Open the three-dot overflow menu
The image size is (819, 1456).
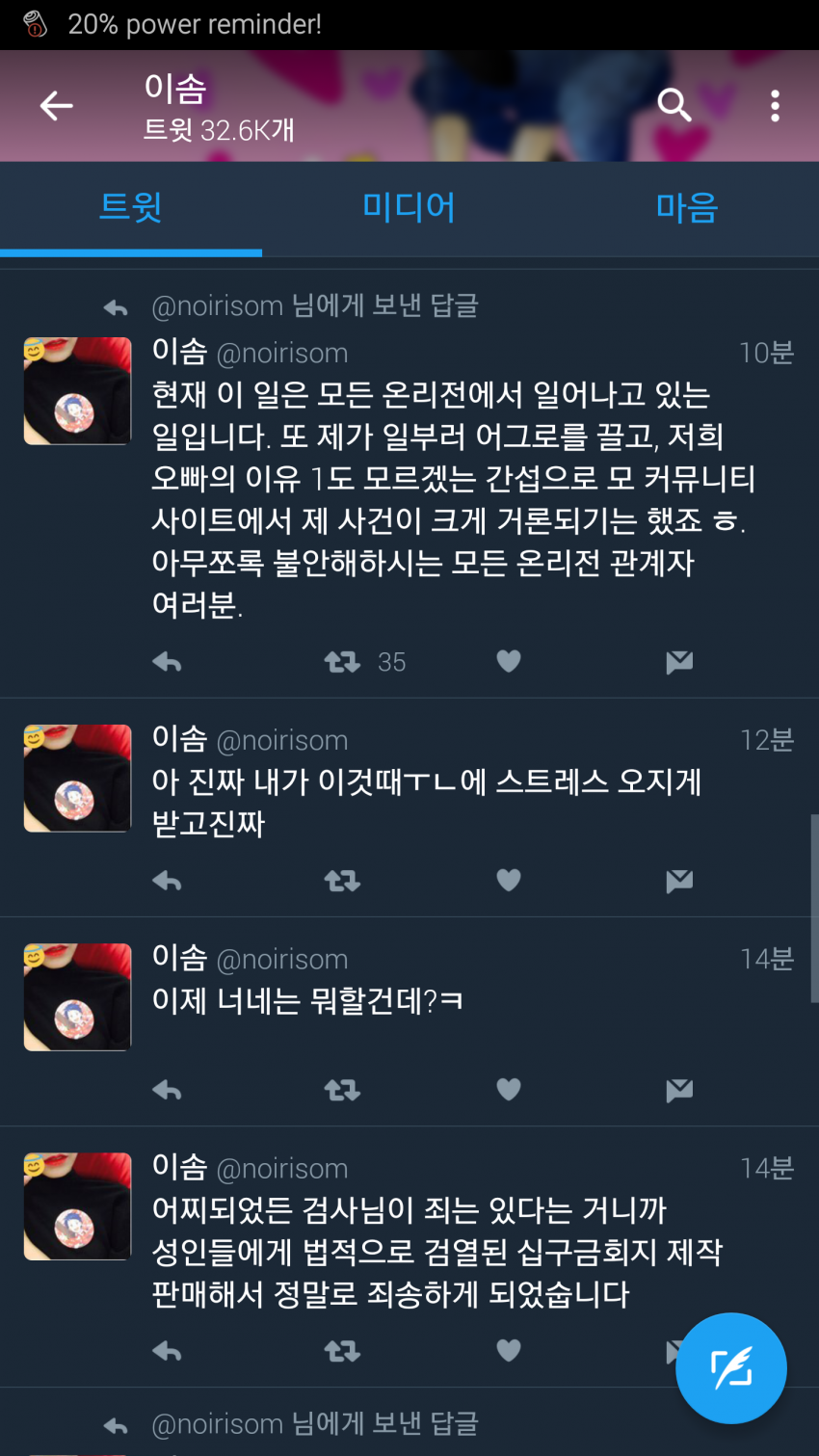pos(775,105)
